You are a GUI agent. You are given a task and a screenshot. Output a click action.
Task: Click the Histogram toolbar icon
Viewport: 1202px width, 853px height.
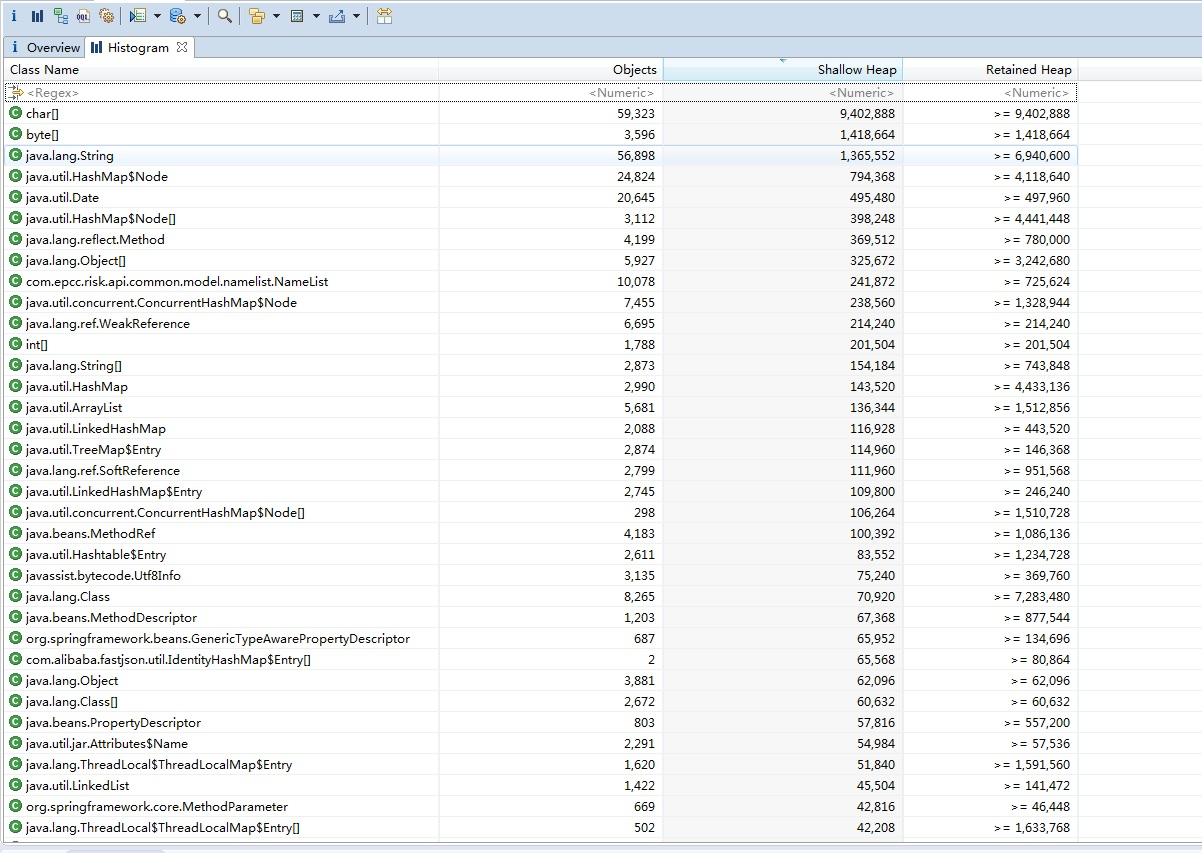(37, 16)
